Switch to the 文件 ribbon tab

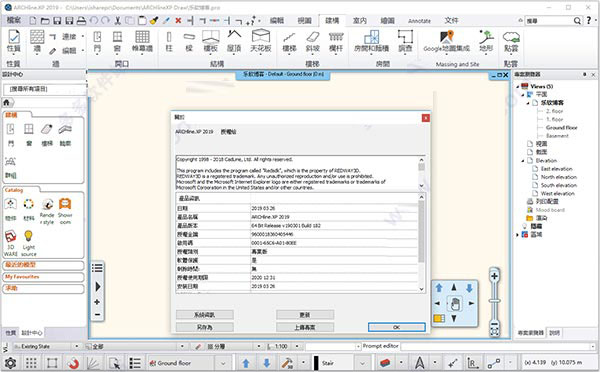pos(451,20)
